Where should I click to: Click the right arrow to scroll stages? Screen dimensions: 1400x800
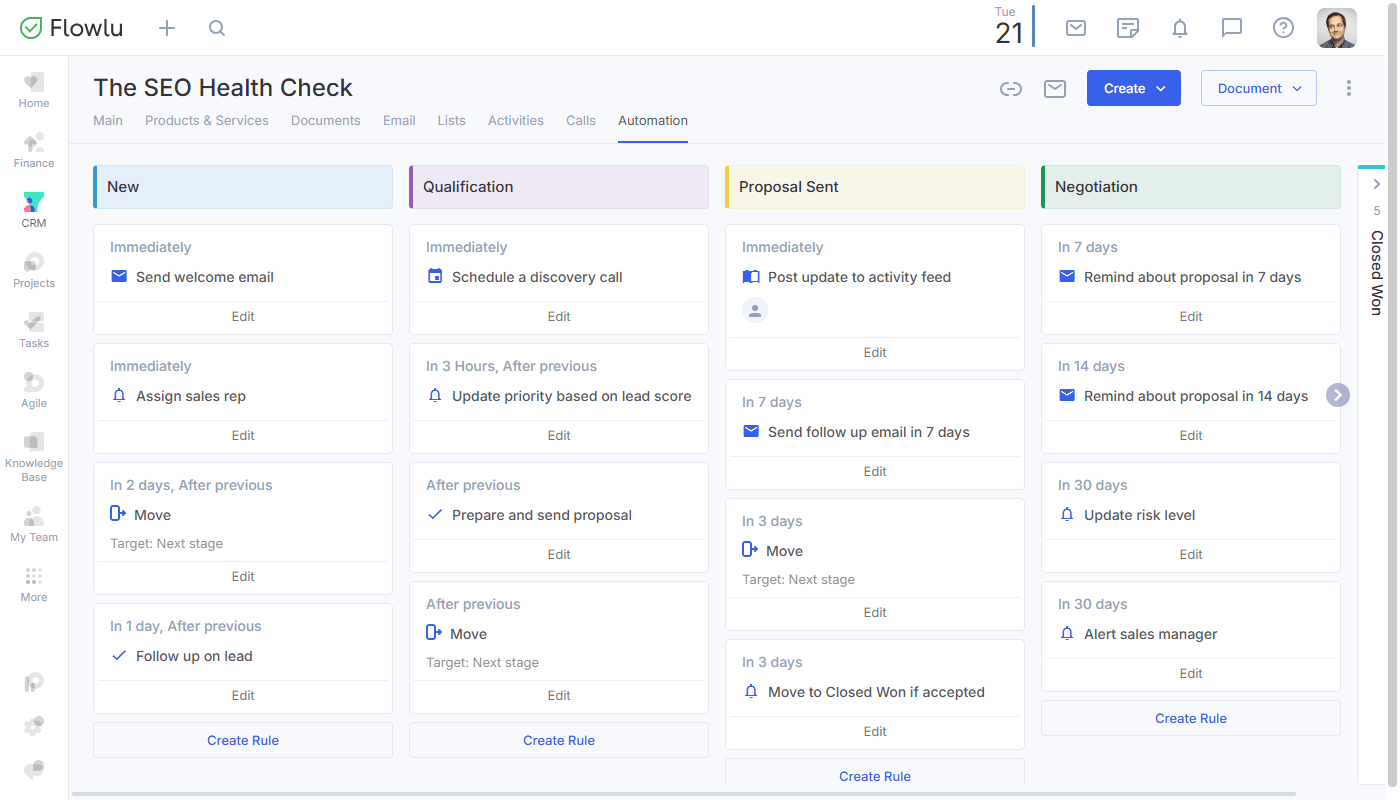[x=1337, y=395]
